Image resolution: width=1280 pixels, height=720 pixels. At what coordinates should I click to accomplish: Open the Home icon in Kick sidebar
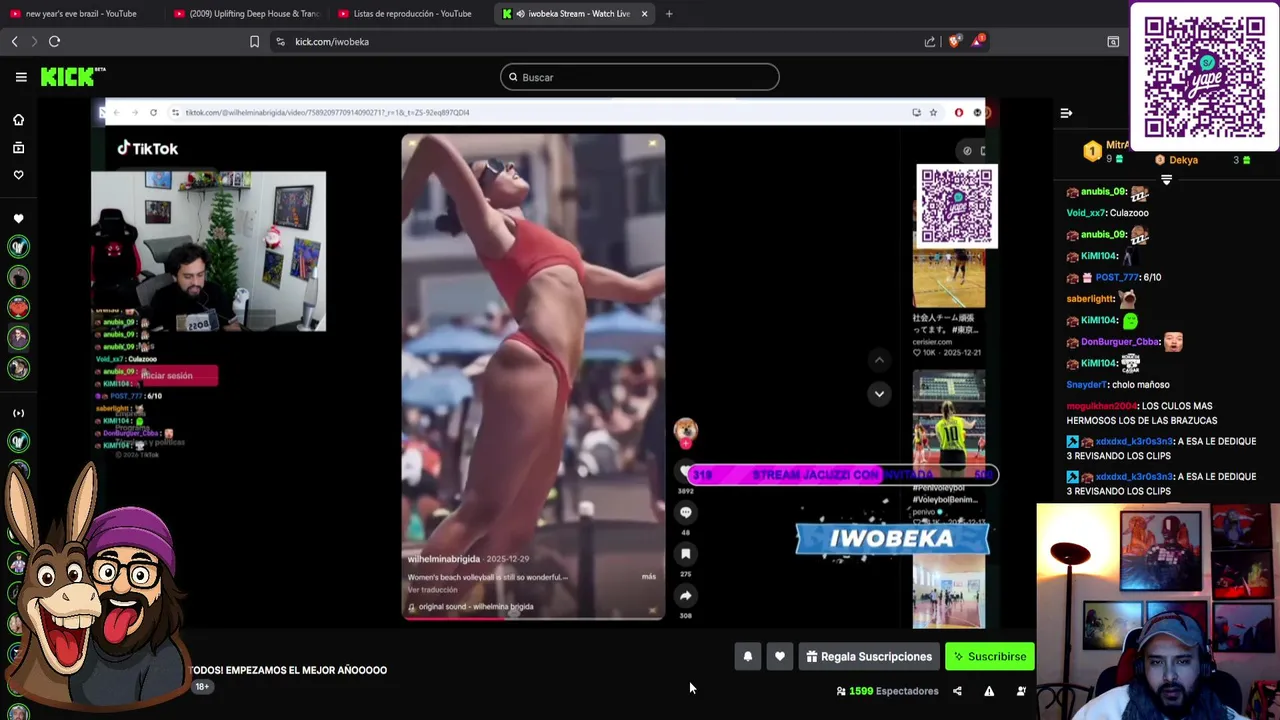(18, 120)
